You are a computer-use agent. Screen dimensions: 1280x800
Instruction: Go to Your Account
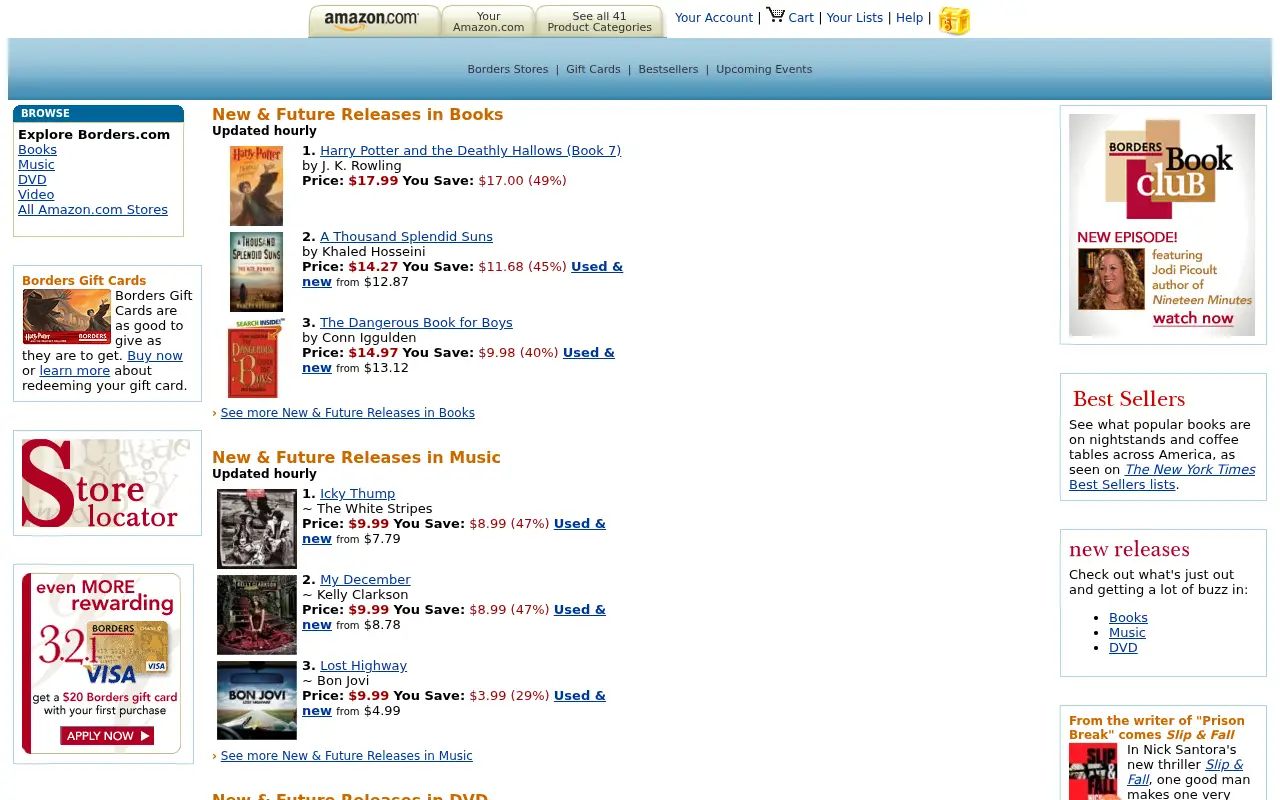point(714,17)
